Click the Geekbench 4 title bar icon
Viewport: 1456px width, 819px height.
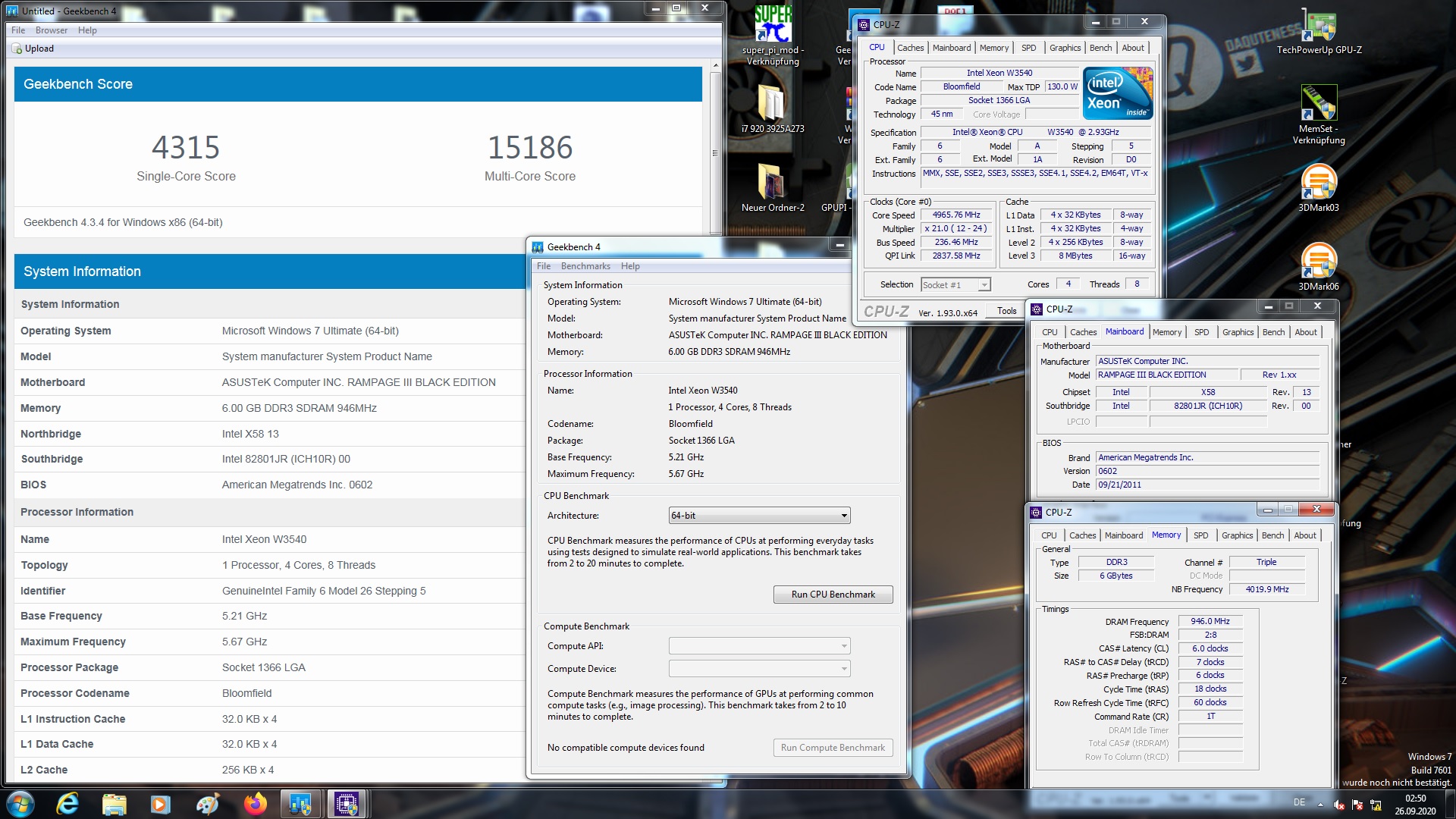coord(538,247)
